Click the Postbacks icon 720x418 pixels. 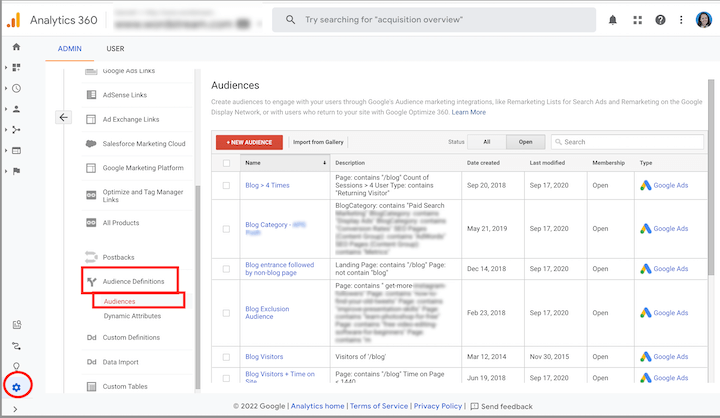tap(91, 257)
